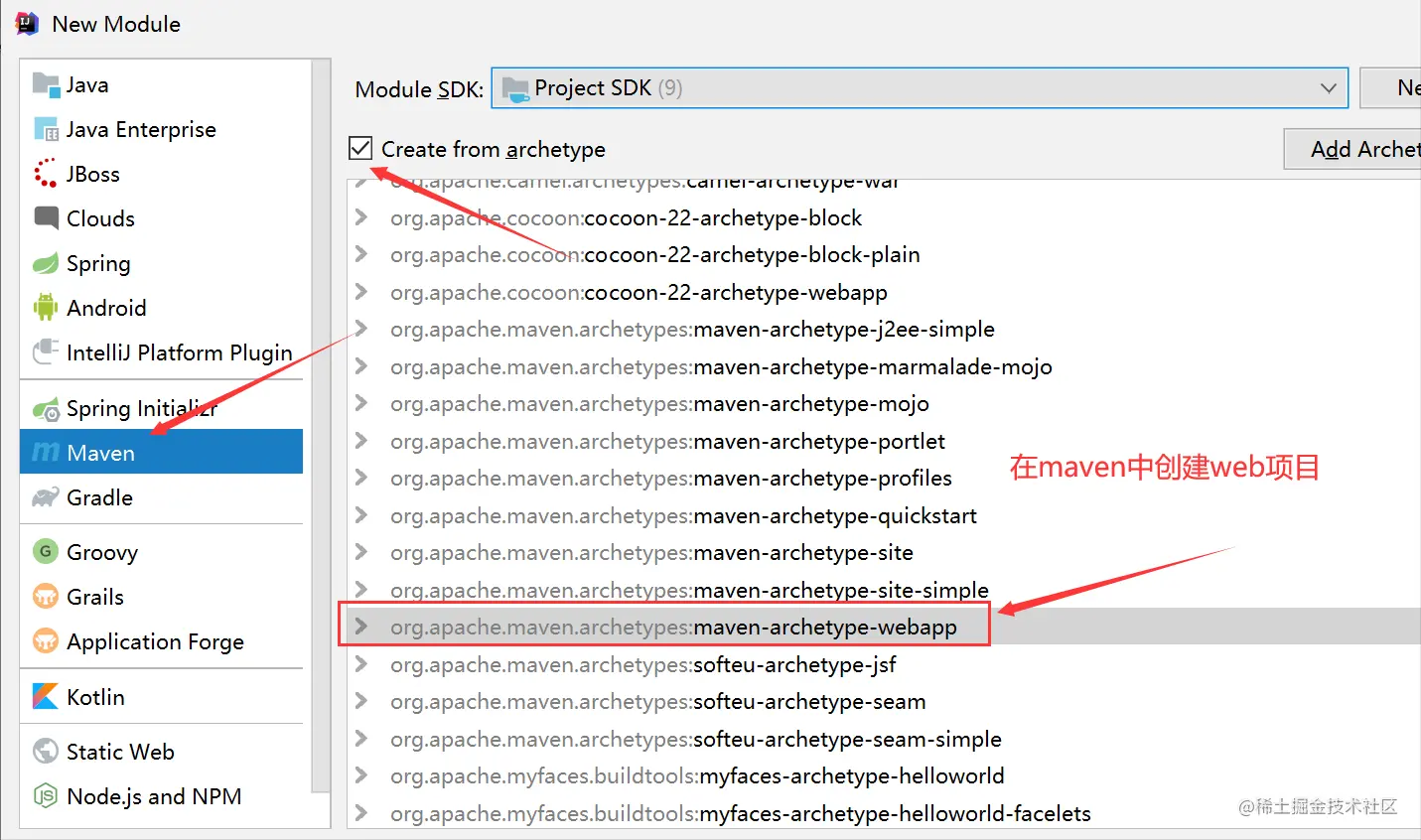Click the Node.js and NPM icon
Viewport: 1421px width, 840px height.
point(46,795)
